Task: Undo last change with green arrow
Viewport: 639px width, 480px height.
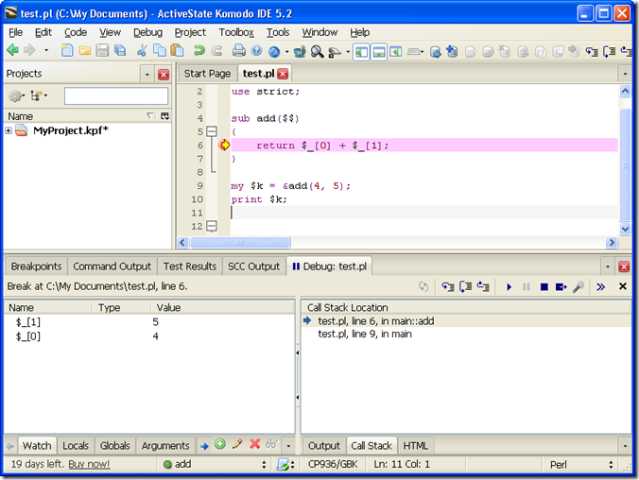Action: 199,51
